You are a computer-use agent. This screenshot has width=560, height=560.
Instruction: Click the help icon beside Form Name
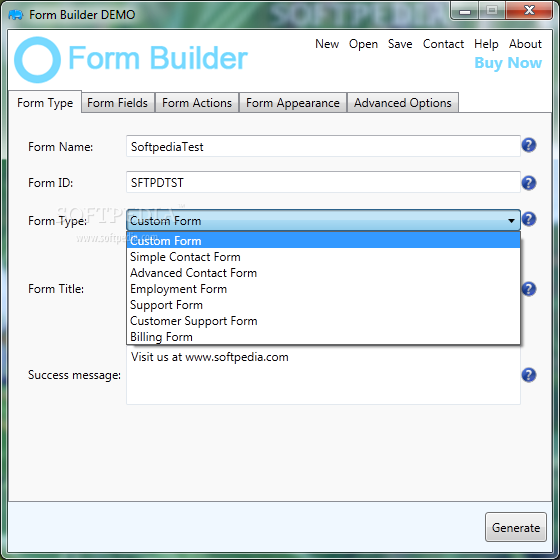[x=529, y=145]
